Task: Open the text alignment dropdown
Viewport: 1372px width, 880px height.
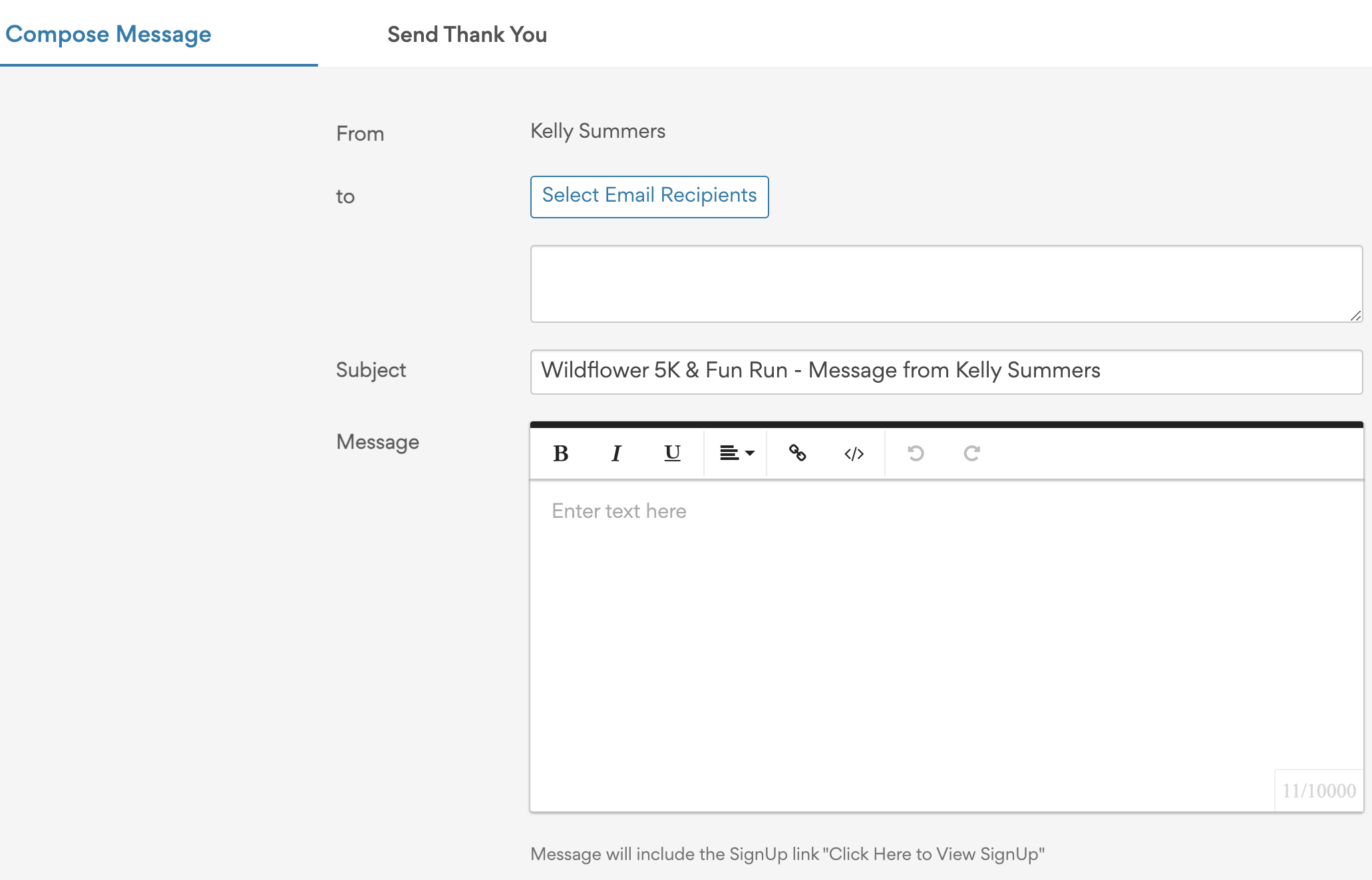Action: (737, 453)
